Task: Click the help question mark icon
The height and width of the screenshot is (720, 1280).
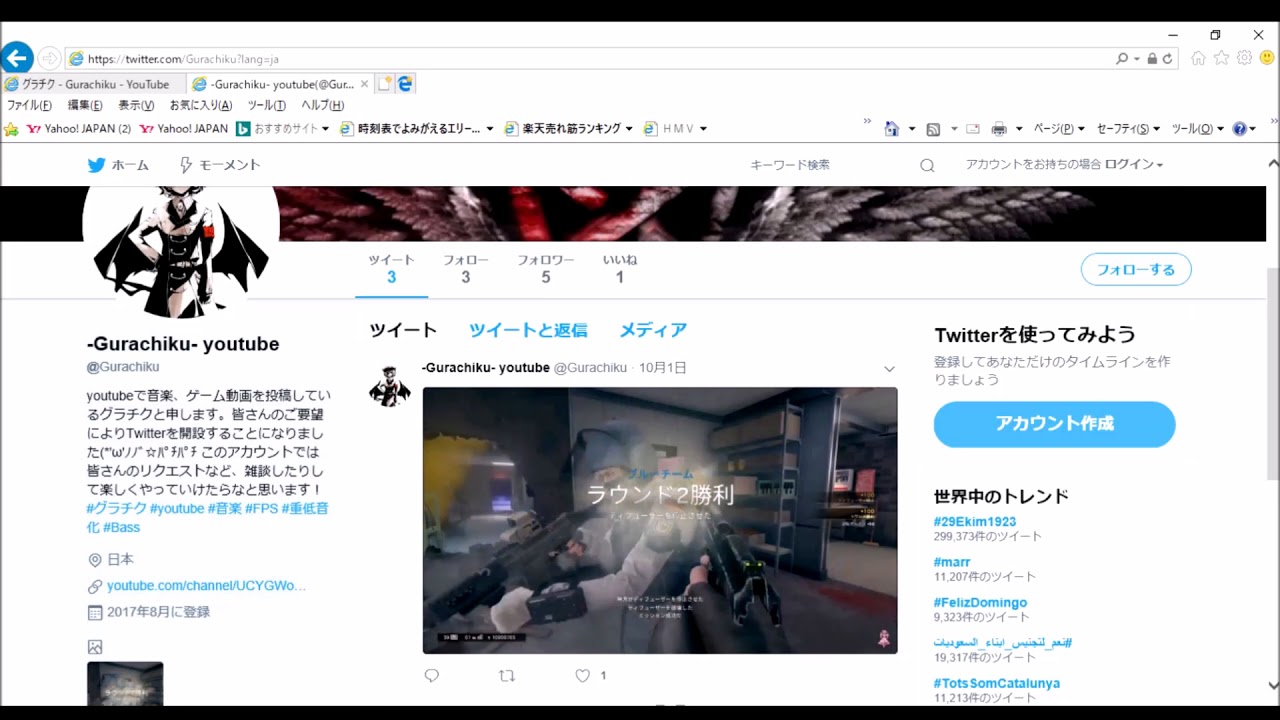Action: 1240,129
